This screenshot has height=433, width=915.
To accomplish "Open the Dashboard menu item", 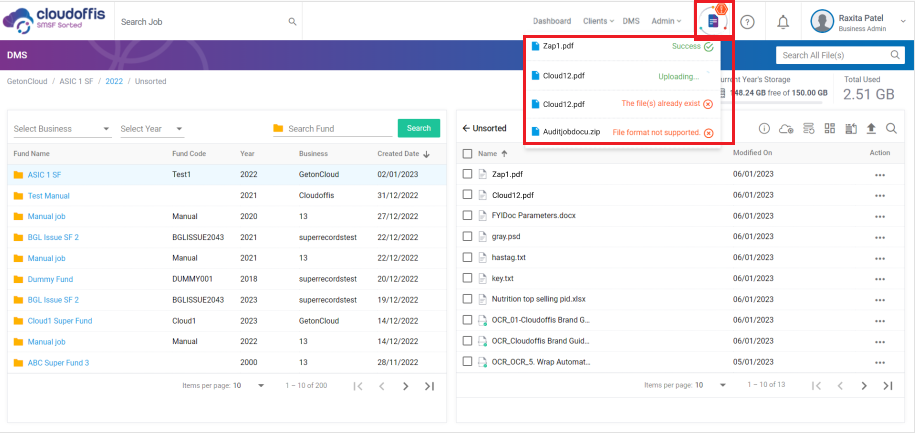I will pyautogui.click(x=551, y=21).
